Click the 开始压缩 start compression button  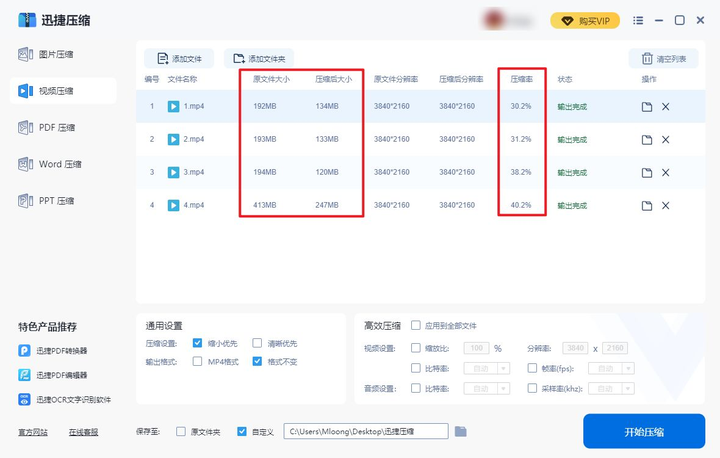coord(644,431)
